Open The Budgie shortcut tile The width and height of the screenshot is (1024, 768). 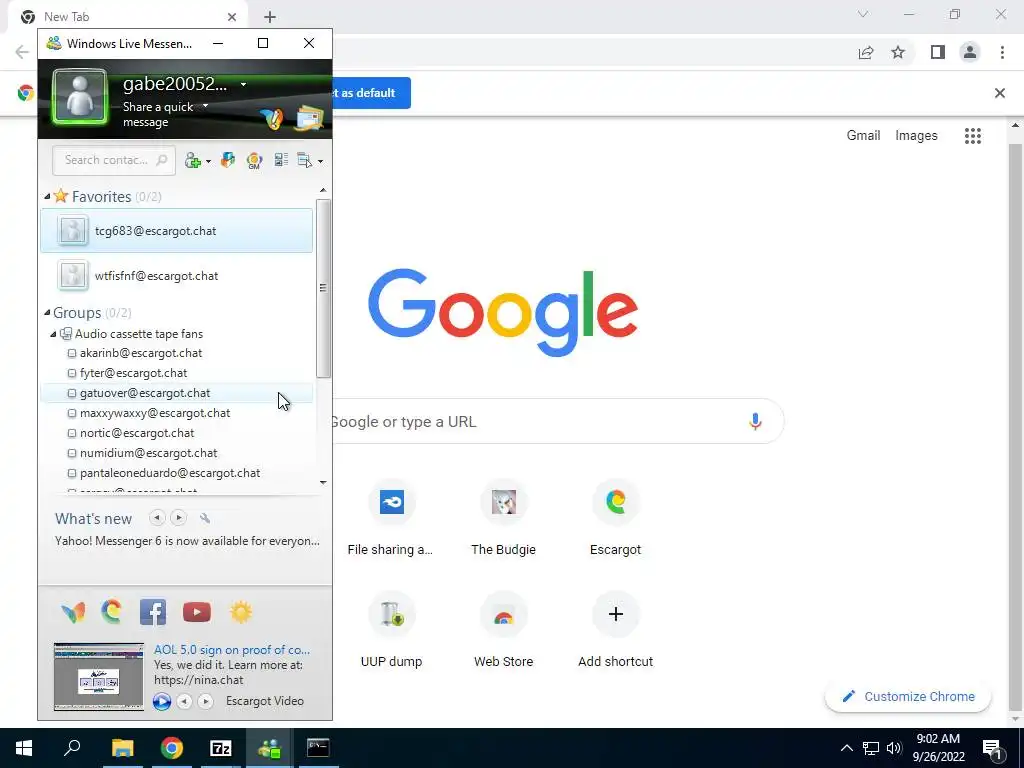tap(504, 519)
